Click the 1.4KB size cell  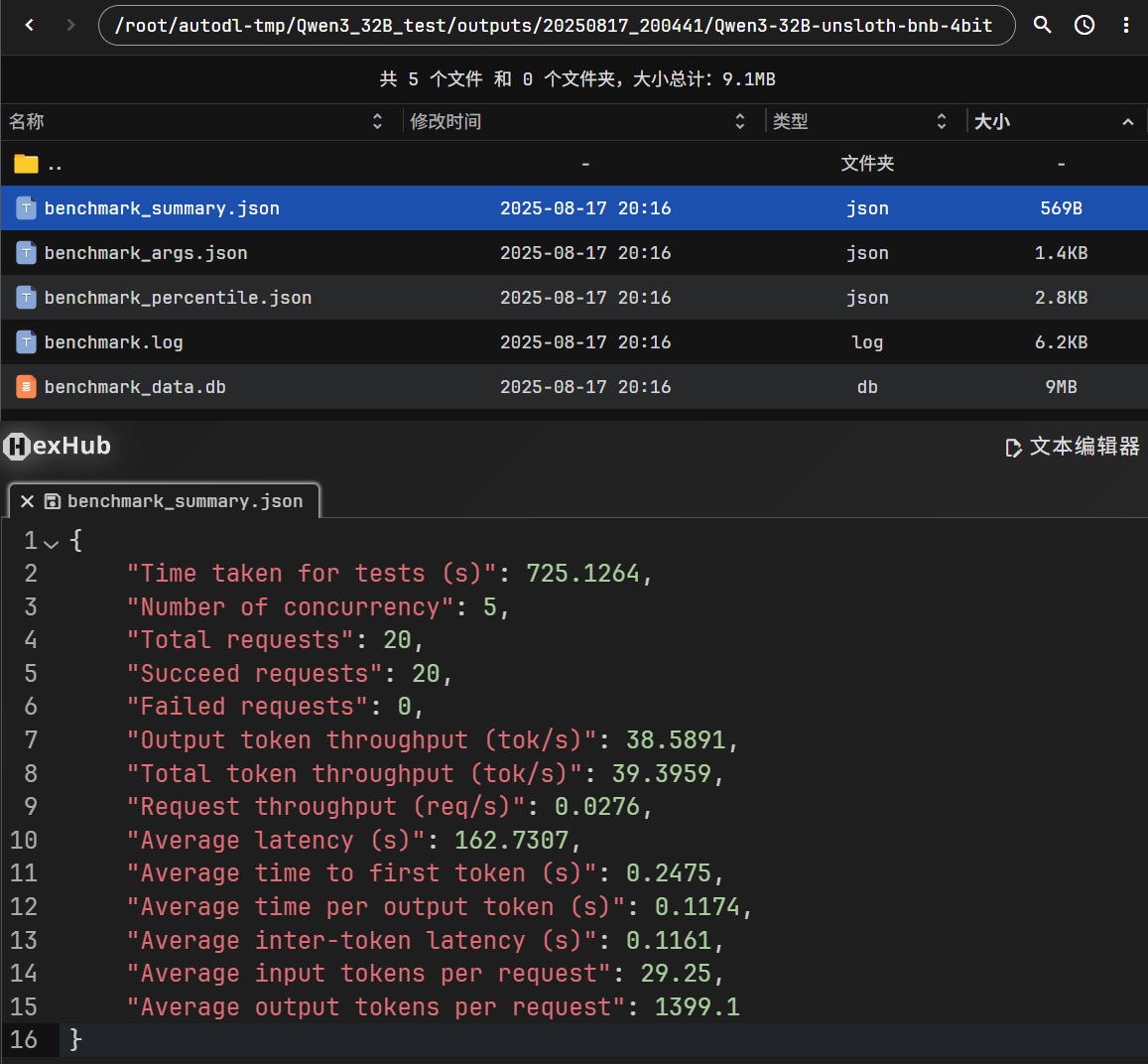[x=1061, y=253]
